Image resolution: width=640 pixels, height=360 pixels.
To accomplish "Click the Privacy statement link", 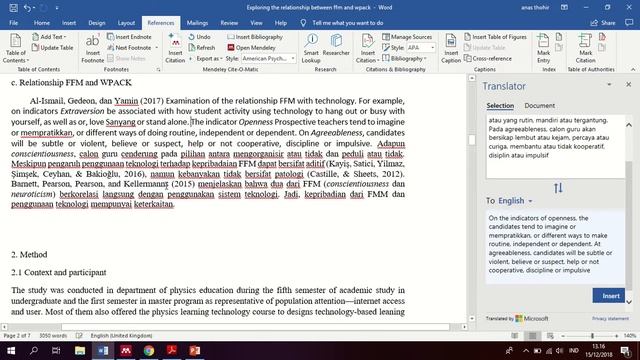I will 610,318.
